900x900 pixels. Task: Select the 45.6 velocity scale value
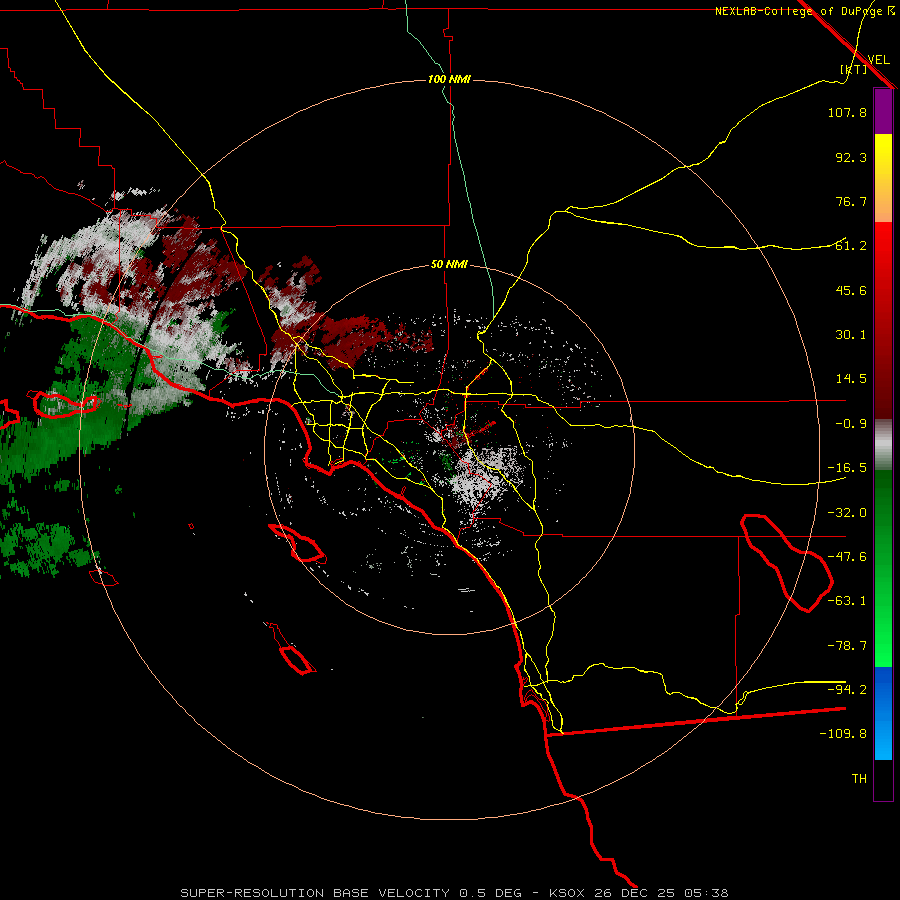851,290
